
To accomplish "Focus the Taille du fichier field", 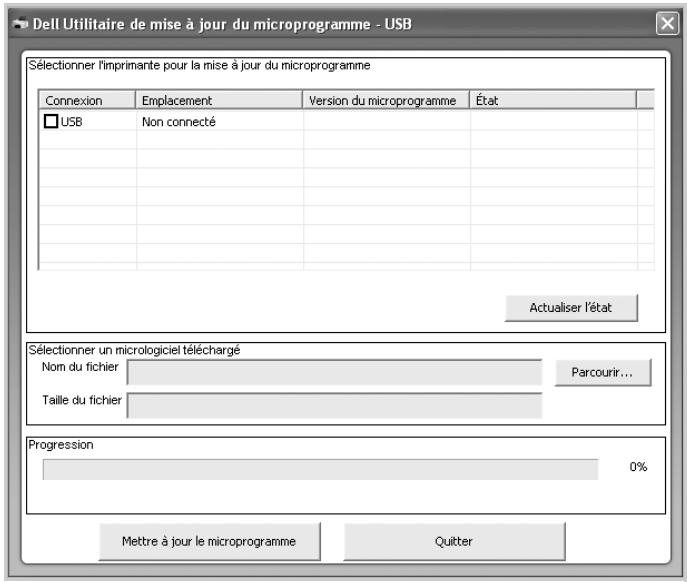I will pos(334,405).
